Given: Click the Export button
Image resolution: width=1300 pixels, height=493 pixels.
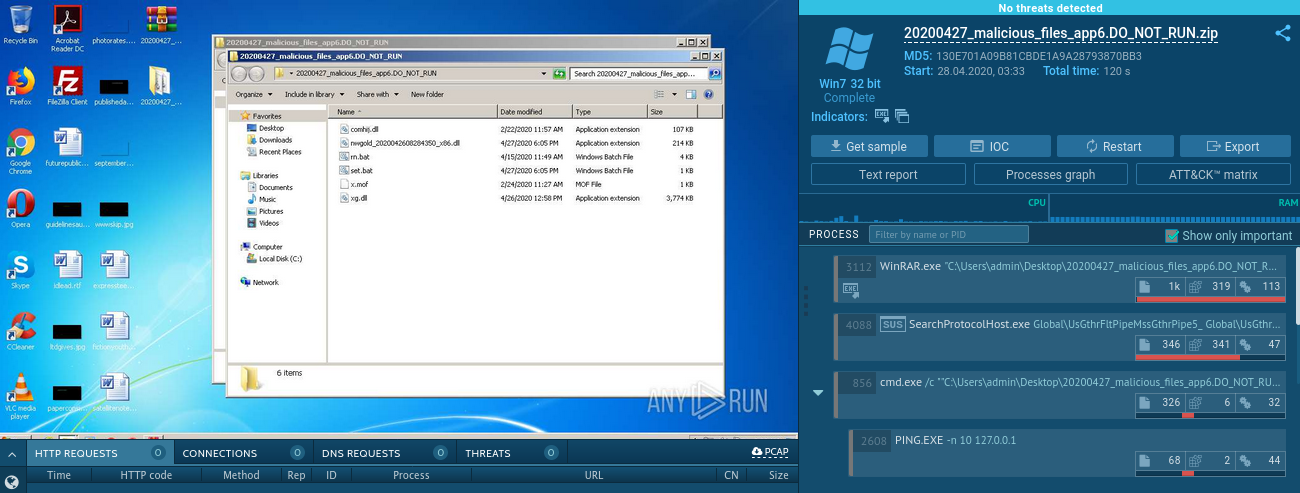Looking at the screenshot, I should click(1233, 146).
